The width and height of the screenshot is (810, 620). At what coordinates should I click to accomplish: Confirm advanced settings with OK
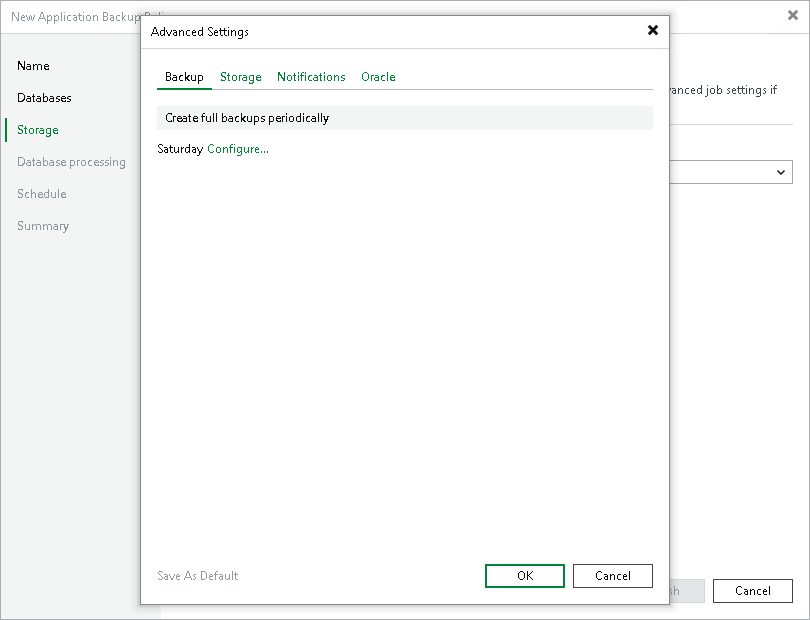pyautogui.click(x=524, y=575)
